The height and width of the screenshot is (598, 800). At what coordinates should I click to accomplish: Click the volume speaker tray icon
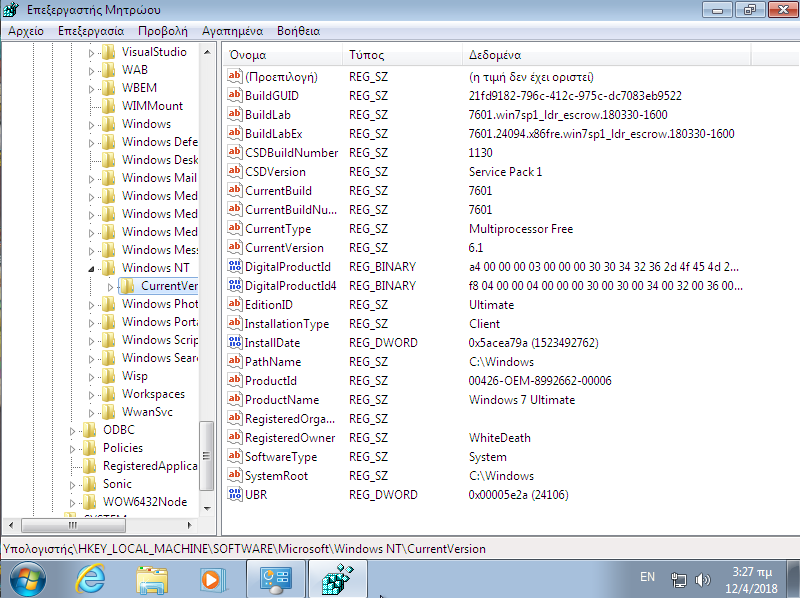coord(703,579)
